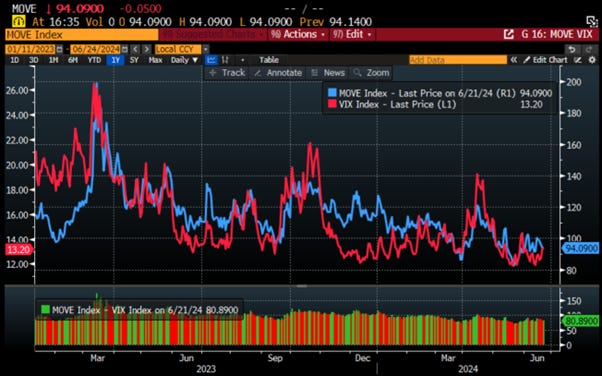602x376 pixels.
Task: Expand the Daily periodicity dropdown
Action: pyautogui.click(x=185, y=60)
